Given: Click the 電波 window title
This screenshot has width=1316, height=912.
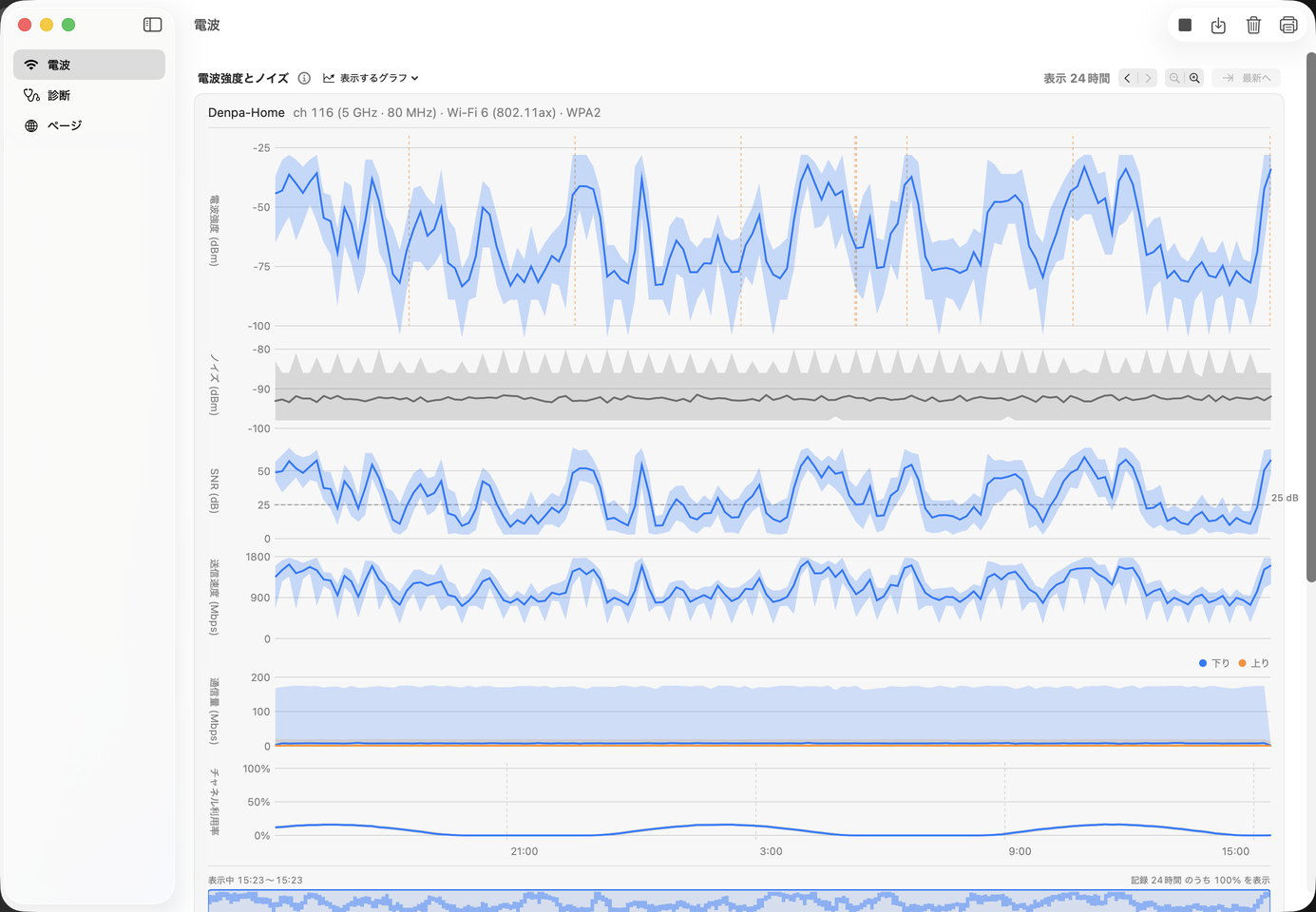Looking at the screenshot, I should click(206, 25).
